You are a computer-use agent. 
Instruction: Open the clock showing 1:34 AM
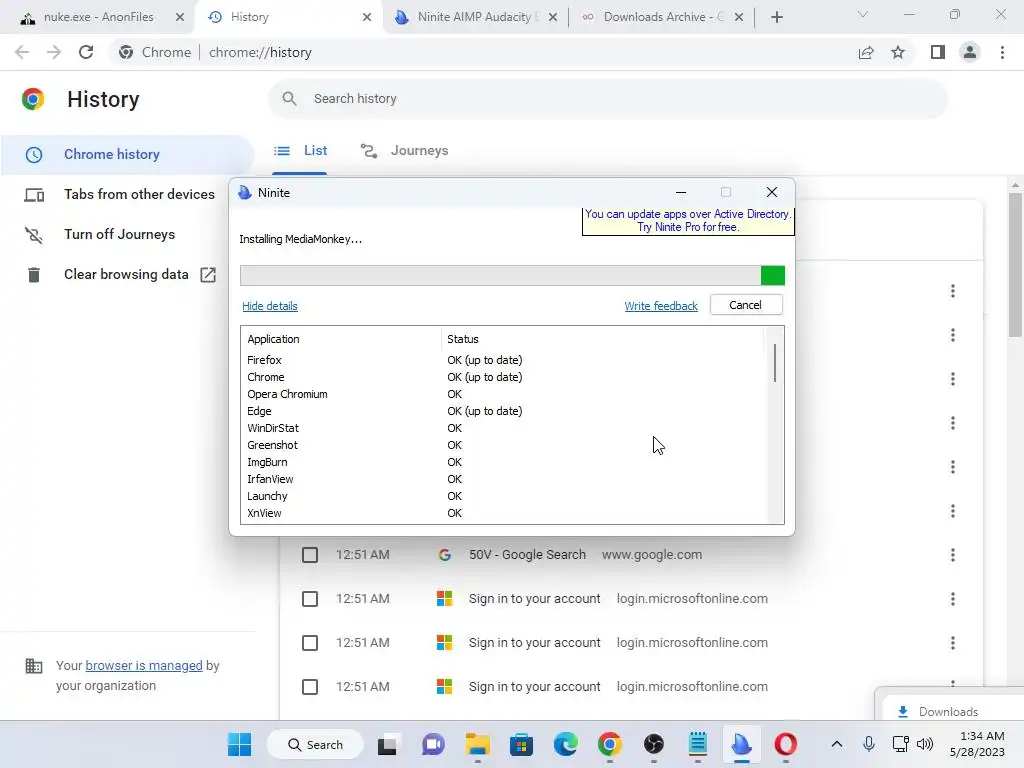(x=978, y=744)
